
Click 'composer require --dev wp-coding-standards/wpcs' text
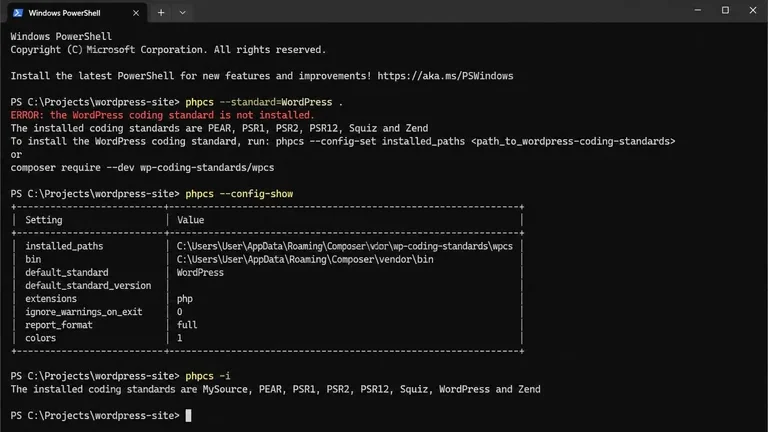click(x=142, y=168)
